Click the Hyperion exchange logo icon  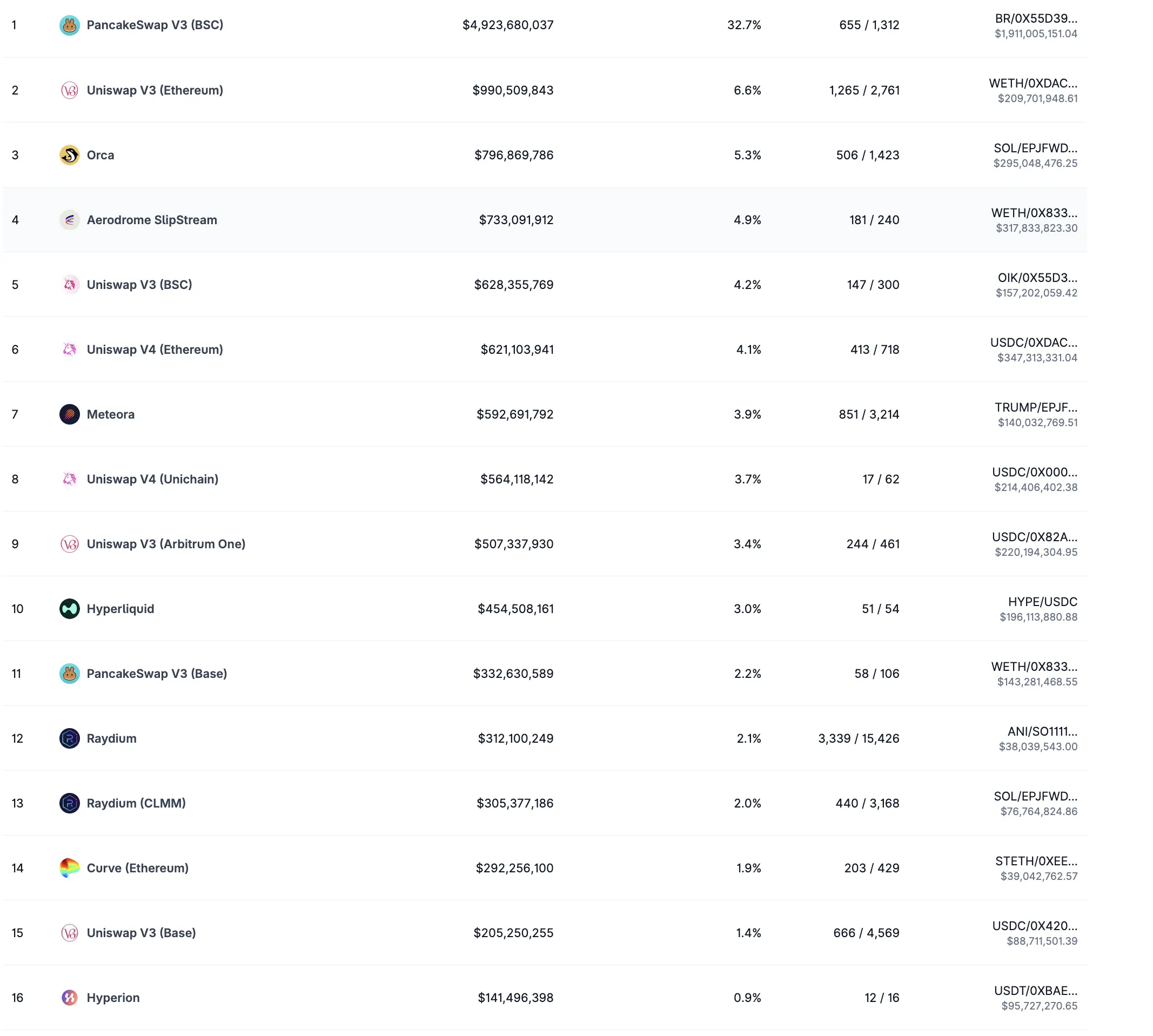pos(70,997)
